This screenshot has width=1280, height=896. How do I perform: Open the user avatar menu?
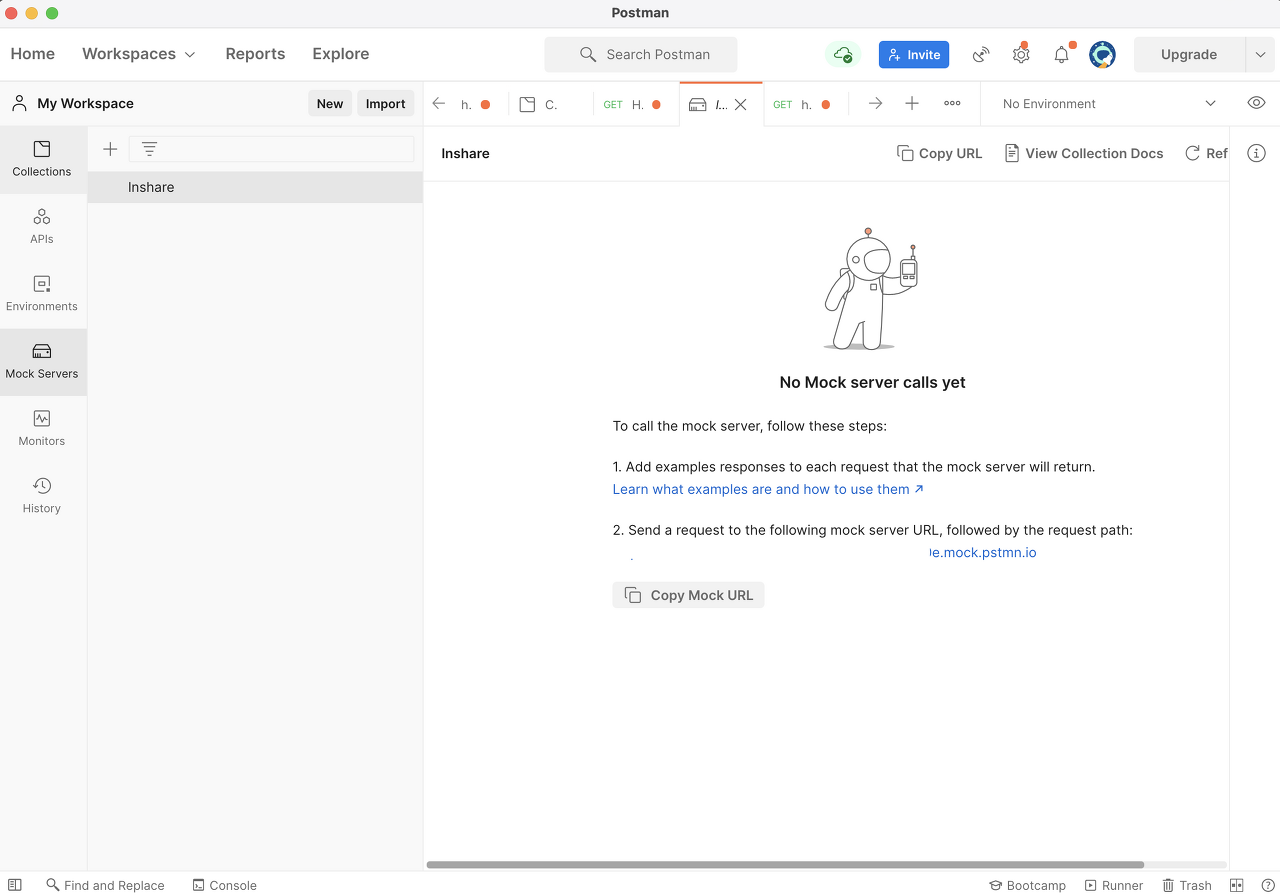(x=1102, y=54)
